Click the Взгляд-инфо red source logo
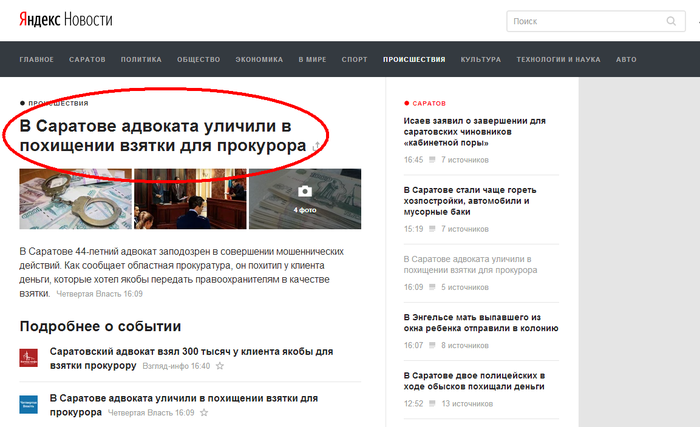 pos(30,358)
